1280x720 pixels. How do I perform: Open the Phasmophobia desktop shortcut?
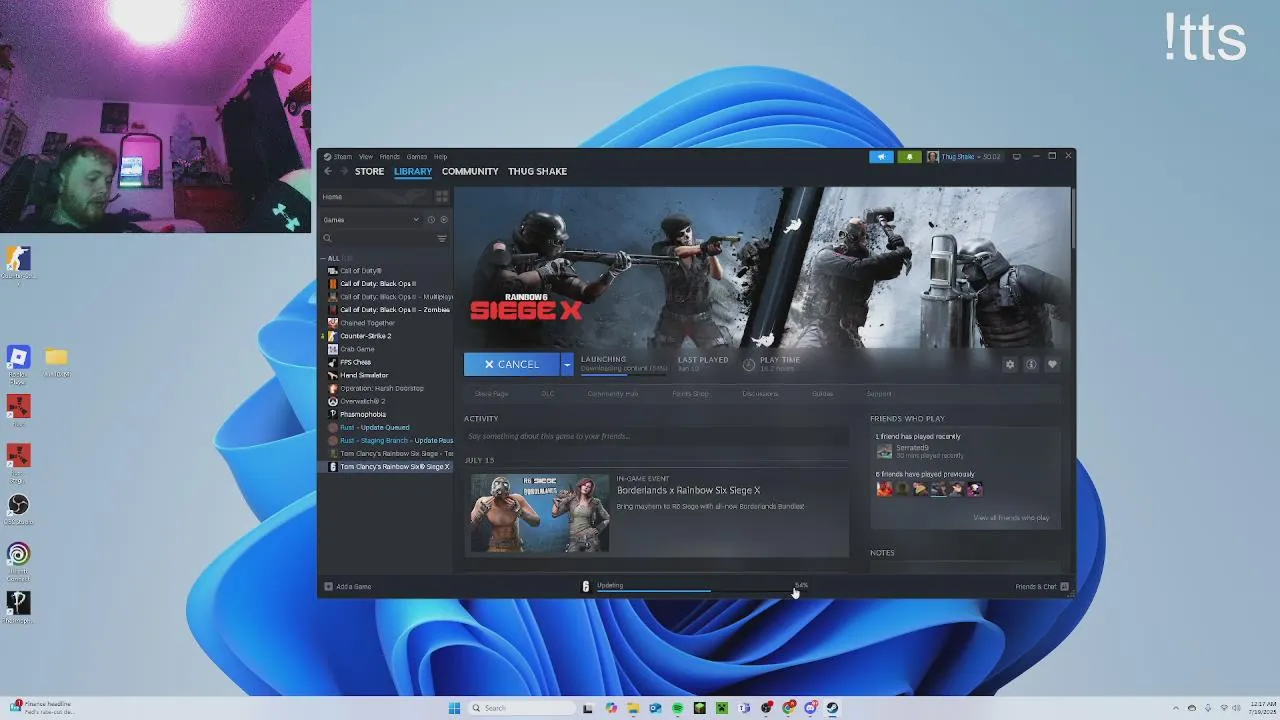(x=18, y=606)
